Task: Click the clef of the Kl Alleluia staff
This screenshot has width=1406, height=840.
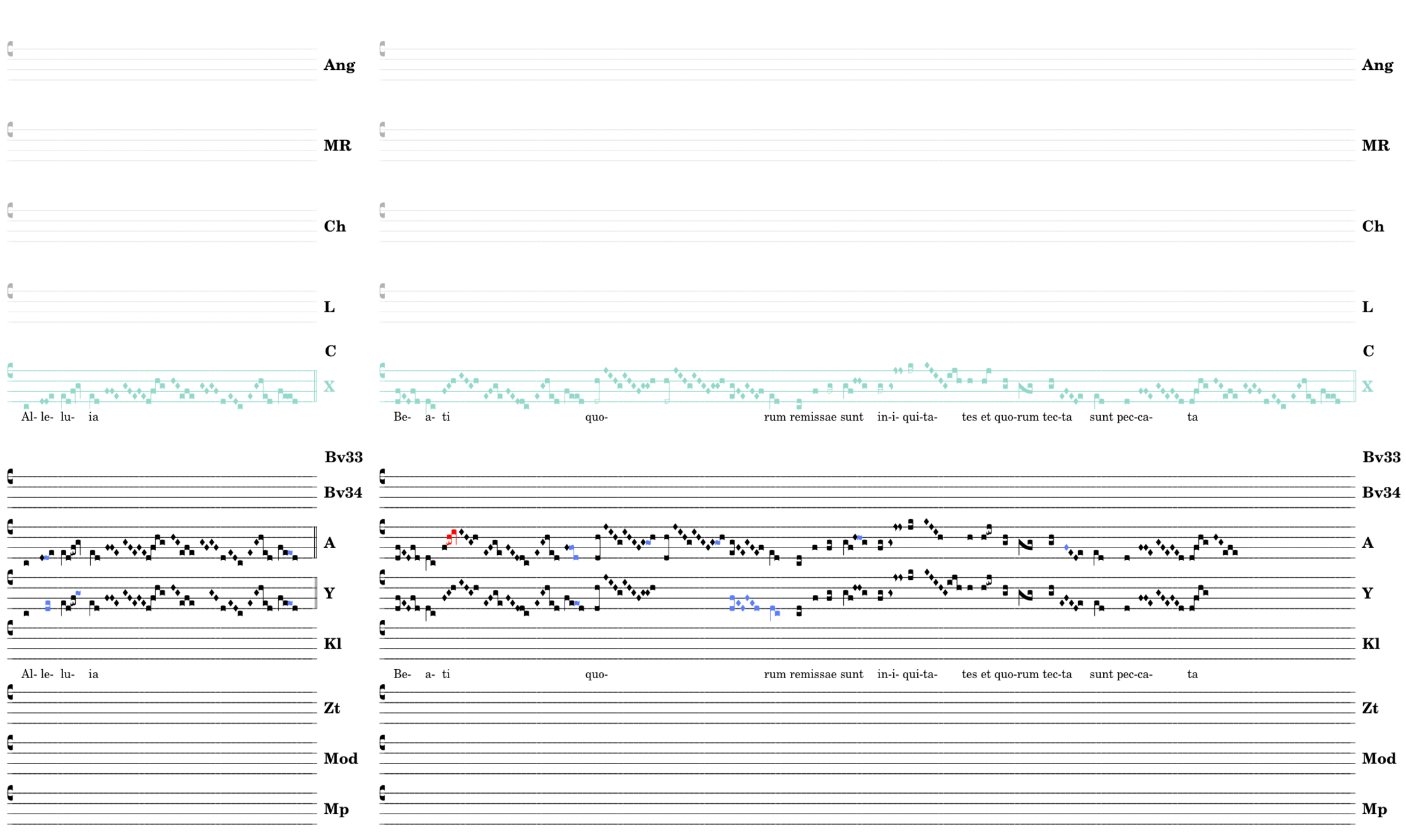Action: pos(10,628)
